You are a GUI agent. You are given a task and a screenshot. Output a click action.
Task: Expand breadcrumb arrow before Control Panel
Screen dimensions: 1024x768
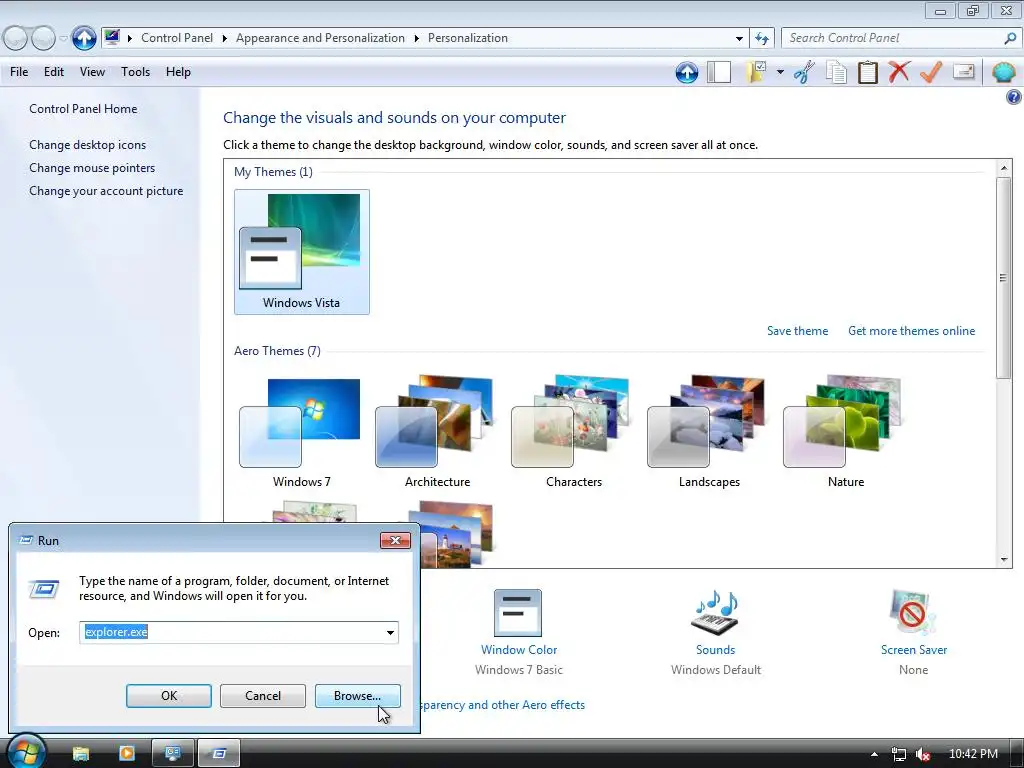pyautogui.click(x=129, y=39)
